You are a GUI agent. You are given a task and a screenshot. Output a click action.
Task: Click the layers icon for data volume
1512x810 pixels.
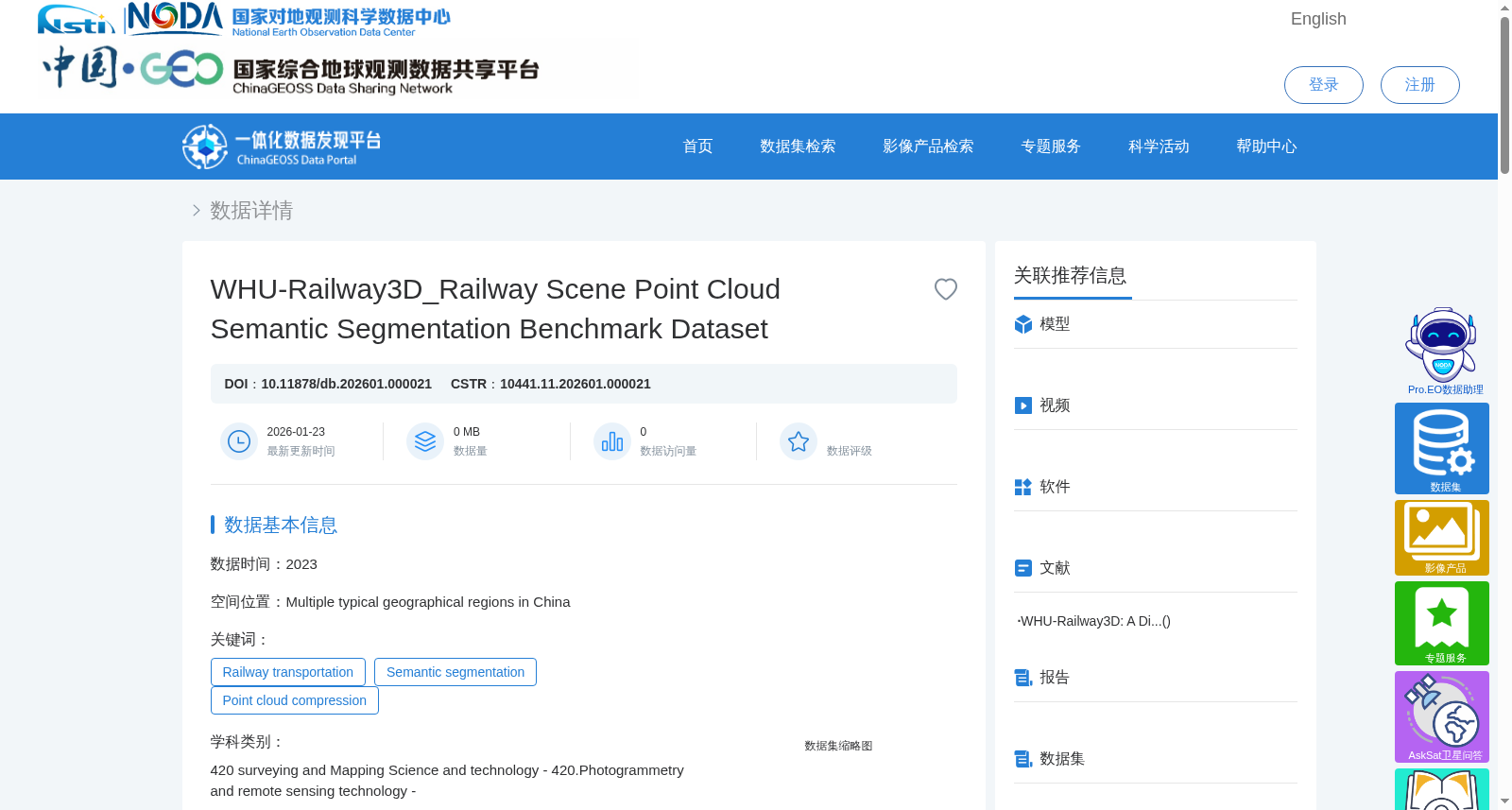pos(425,441)
